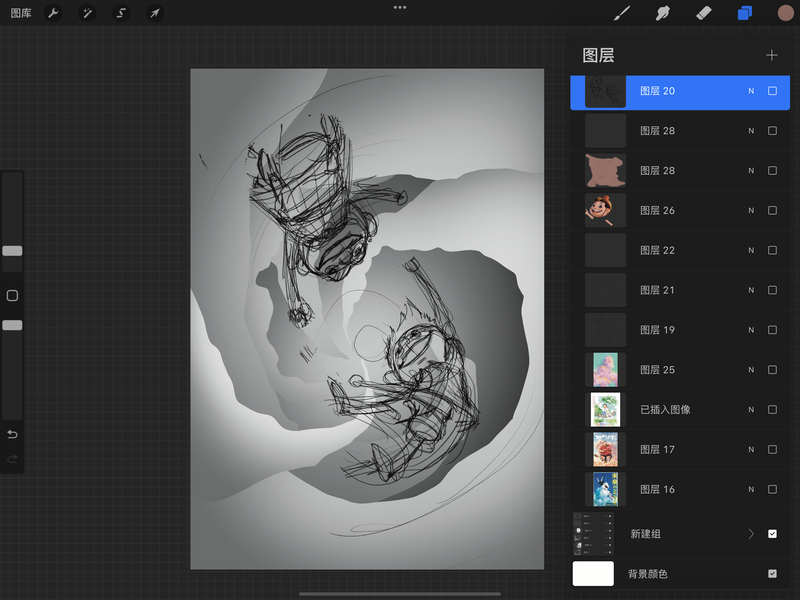
Task: Open blend mode N for 图层 16
Action: [751, 489]
